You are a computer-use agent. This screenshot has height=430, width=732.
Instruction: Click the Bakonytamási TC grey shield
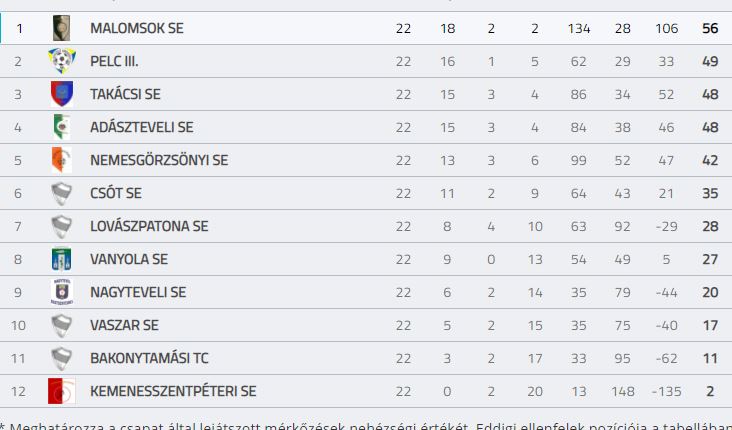click(x=62, y=358)
